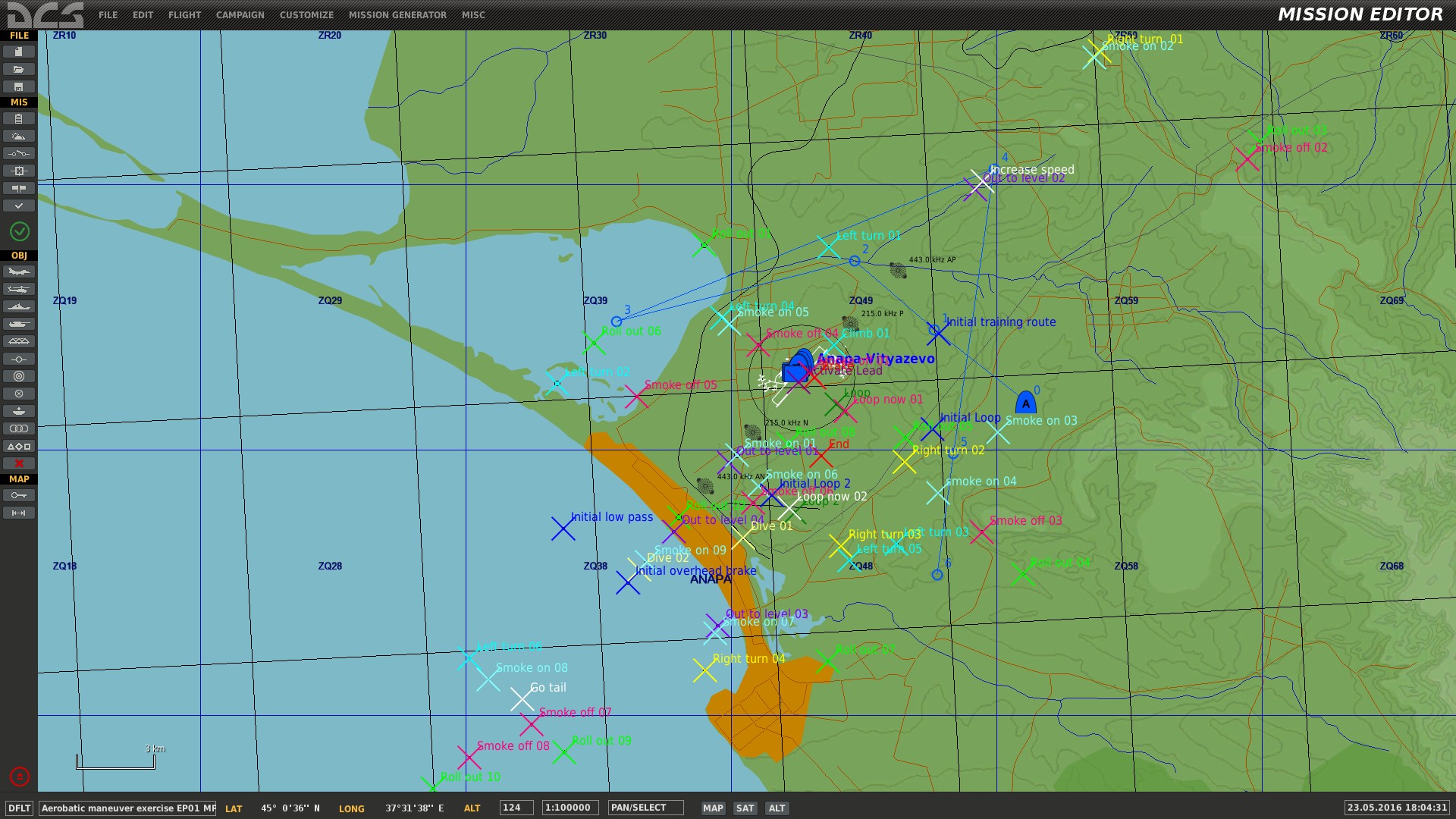Open the FILE menu
Viewport: 1456px width, 819px height.
point(108,14)
